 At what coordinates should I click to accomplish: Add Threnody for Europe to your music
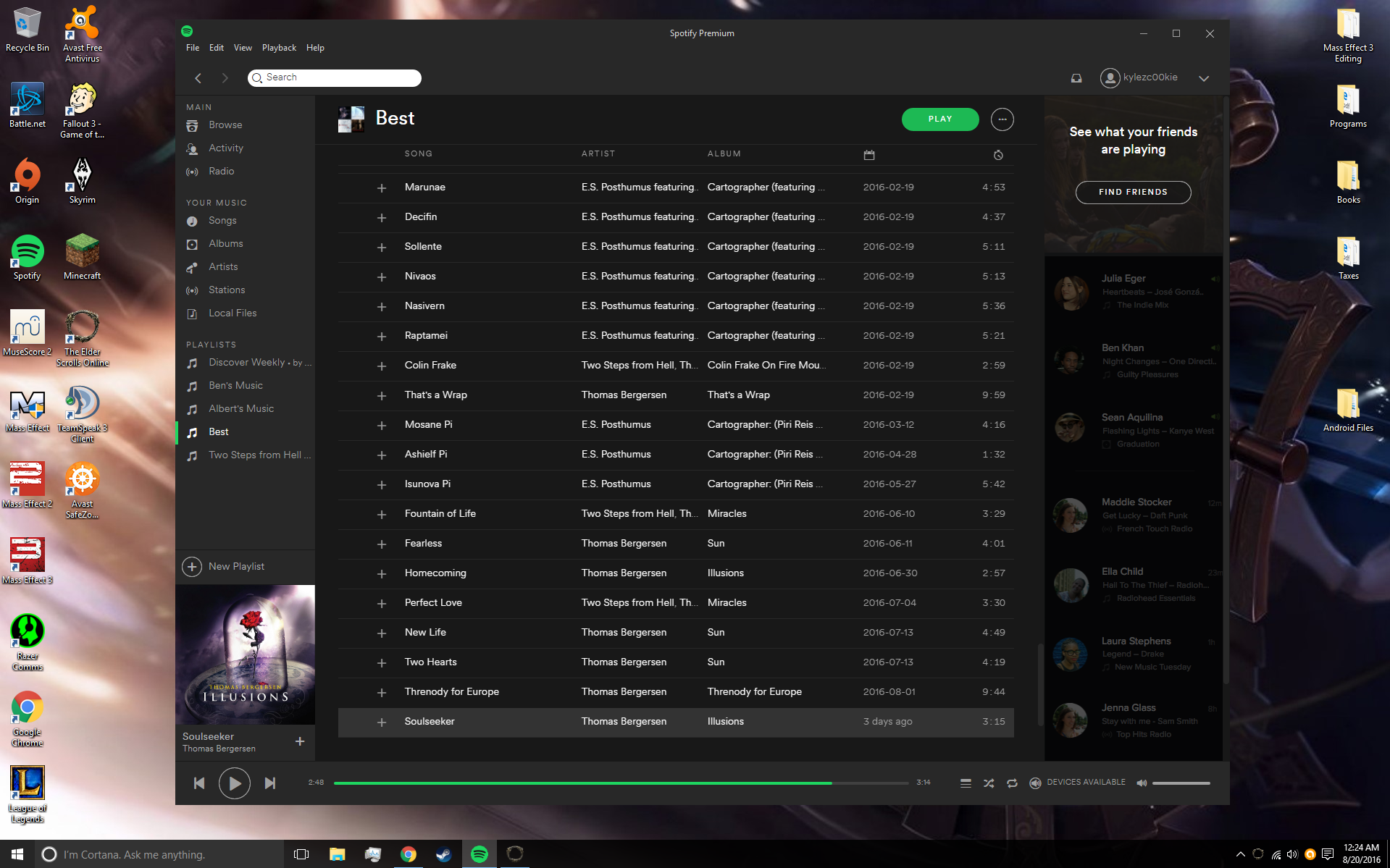click(382, 693)
